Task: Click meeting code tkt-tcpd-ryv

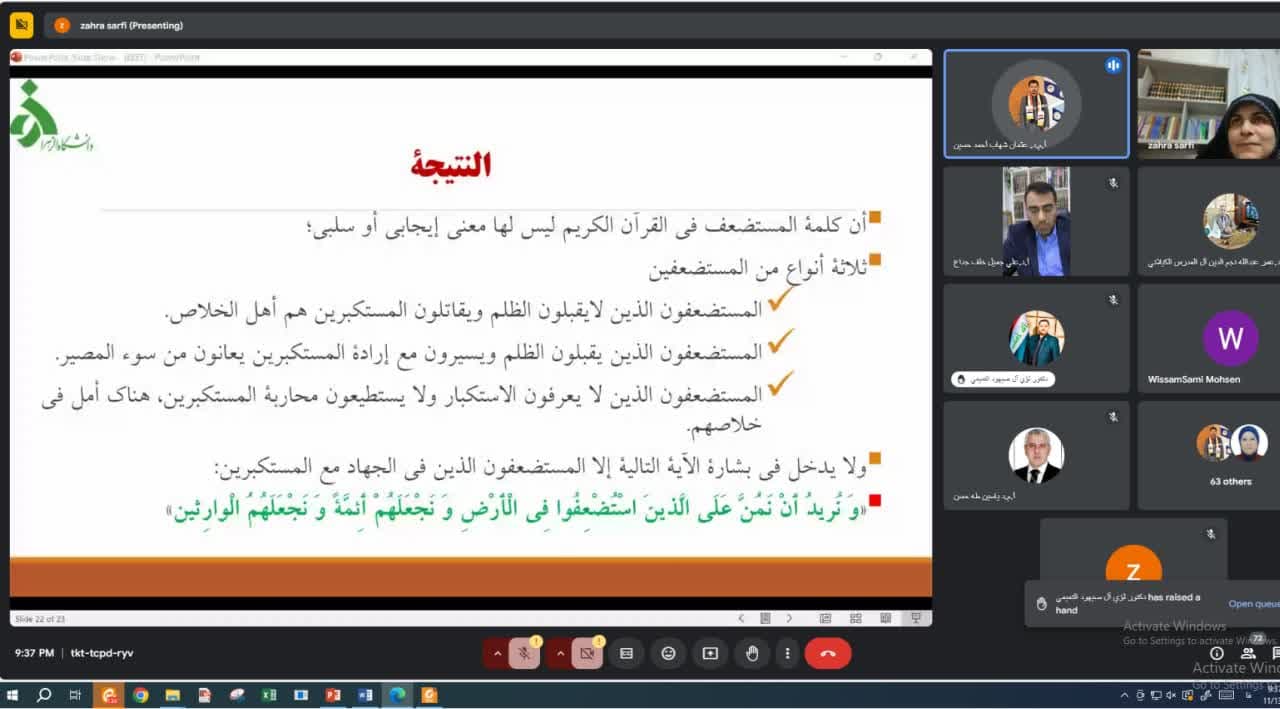Action: point(102,653)
